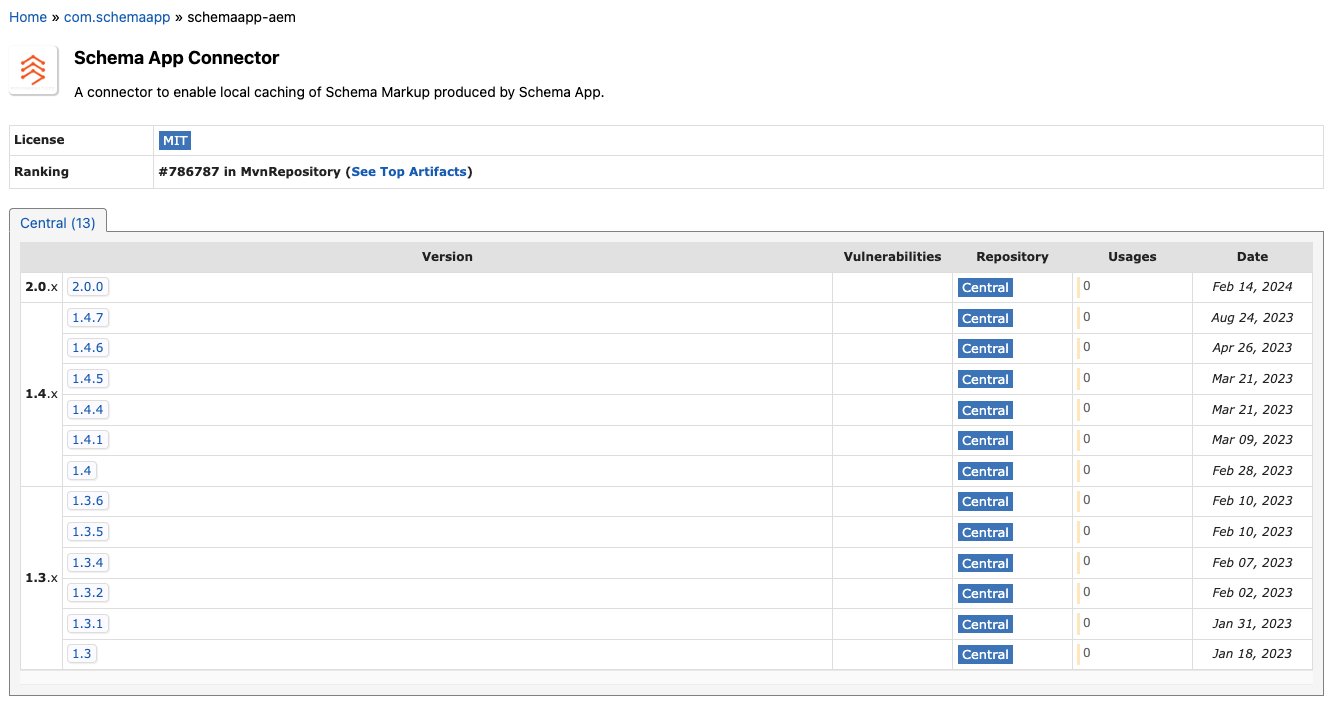Click Central badge in 1.3.6 row
Image resolution: width=1333 pixels, height=702 pixels.
coord(985,502)
